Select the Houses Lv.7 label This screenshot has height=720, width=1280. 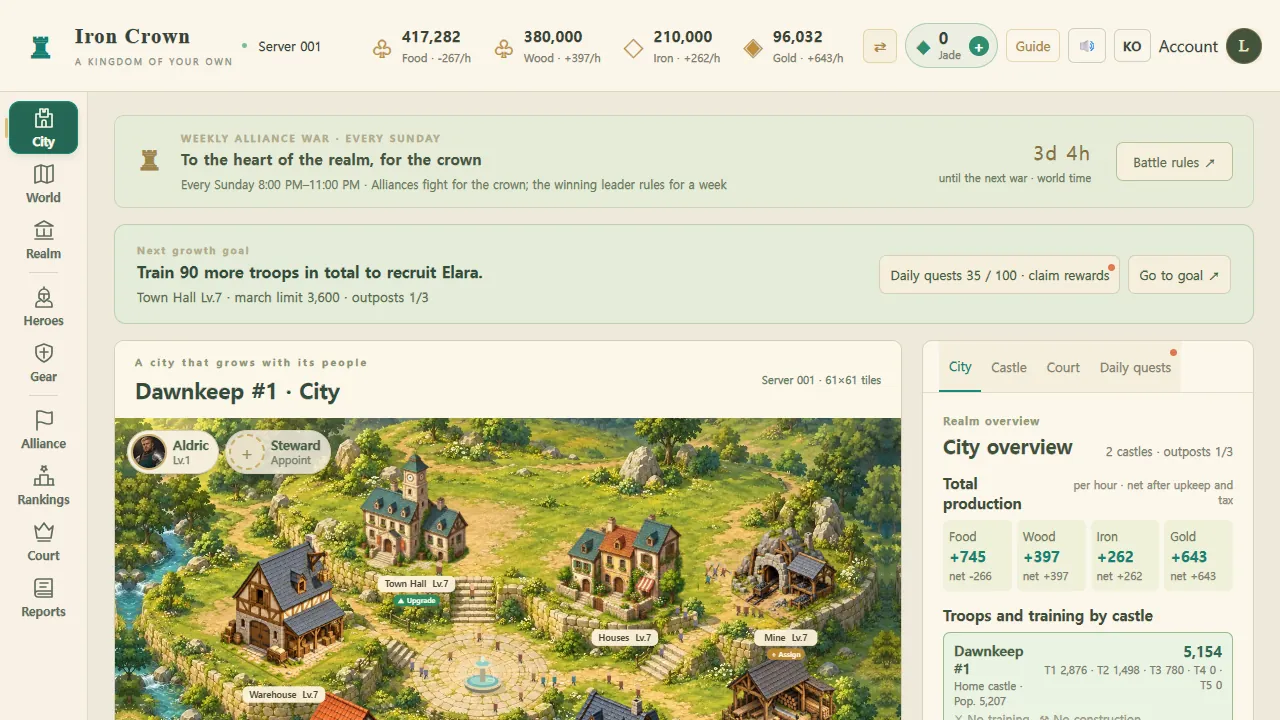coord(625,637)
